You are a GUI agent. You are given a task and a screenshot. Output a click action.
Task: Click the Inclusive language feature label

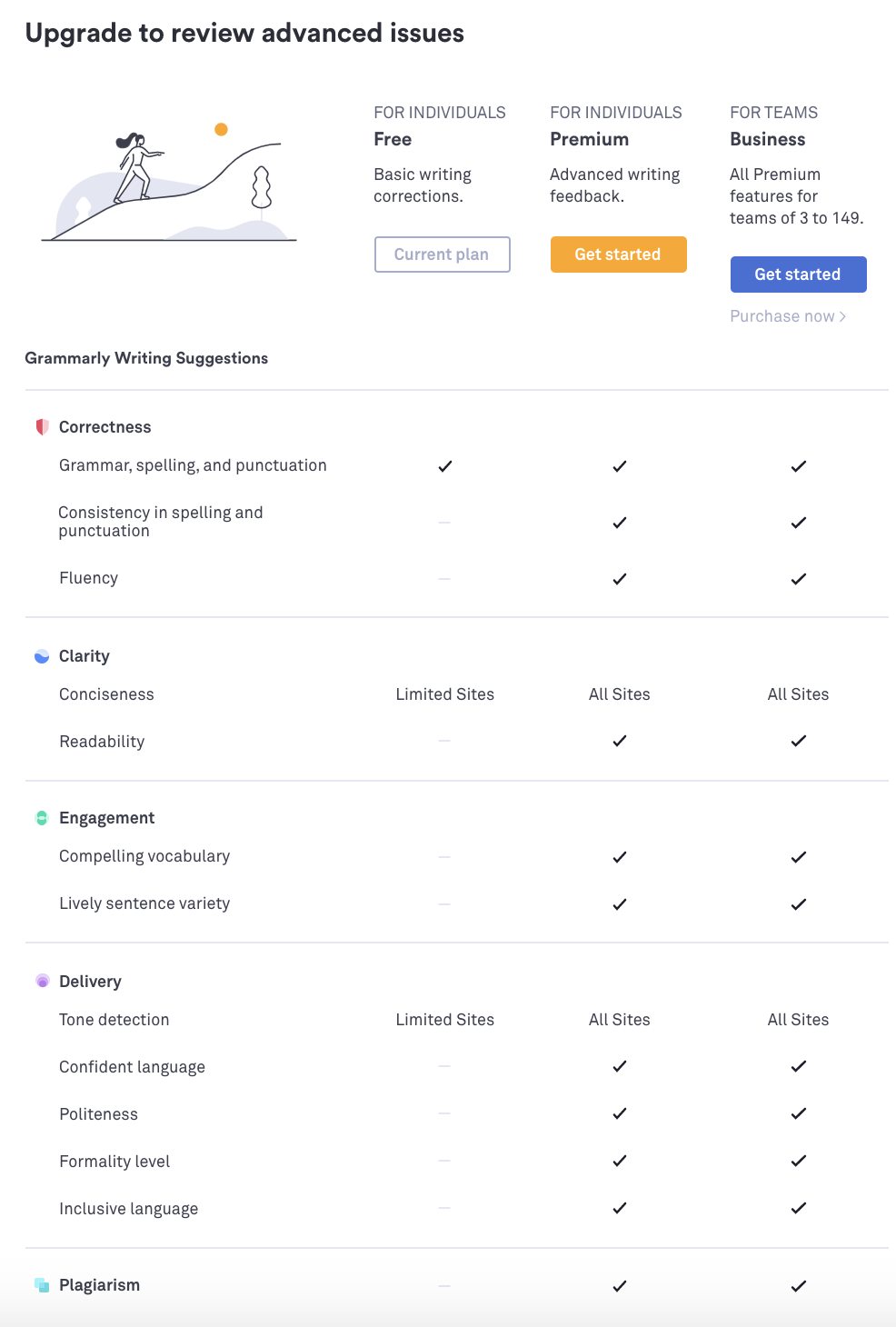pyautogui.click(x=129, y=1209)
